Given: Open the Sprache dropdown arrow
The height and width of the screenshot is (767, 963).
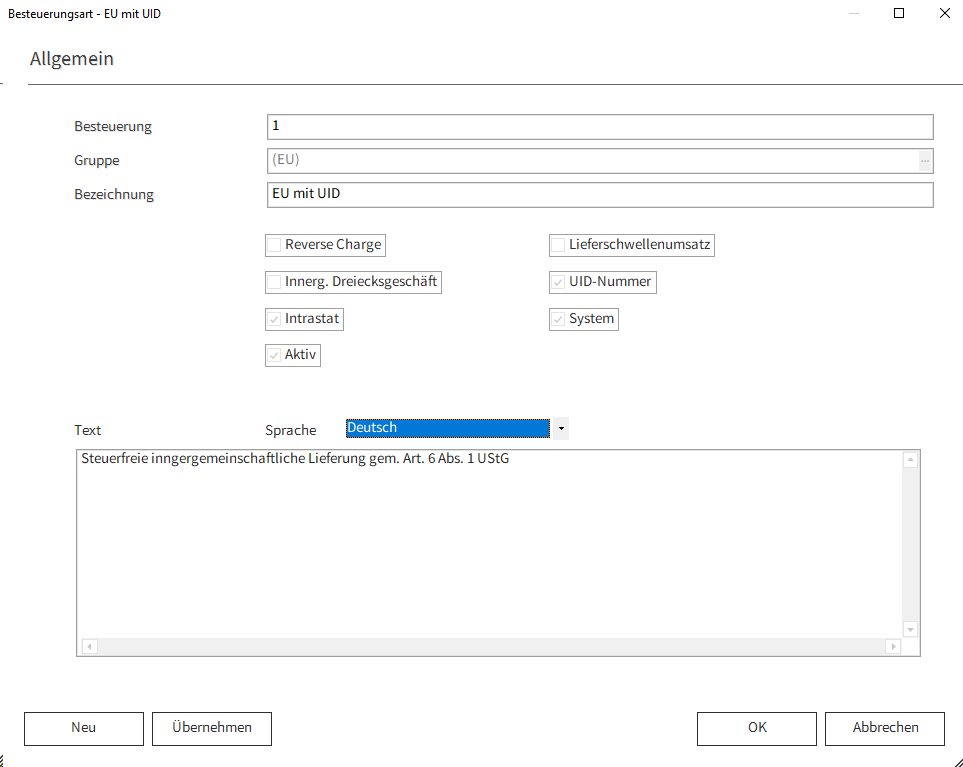Looking at the screenshot, I should click(x=561, y=429).
